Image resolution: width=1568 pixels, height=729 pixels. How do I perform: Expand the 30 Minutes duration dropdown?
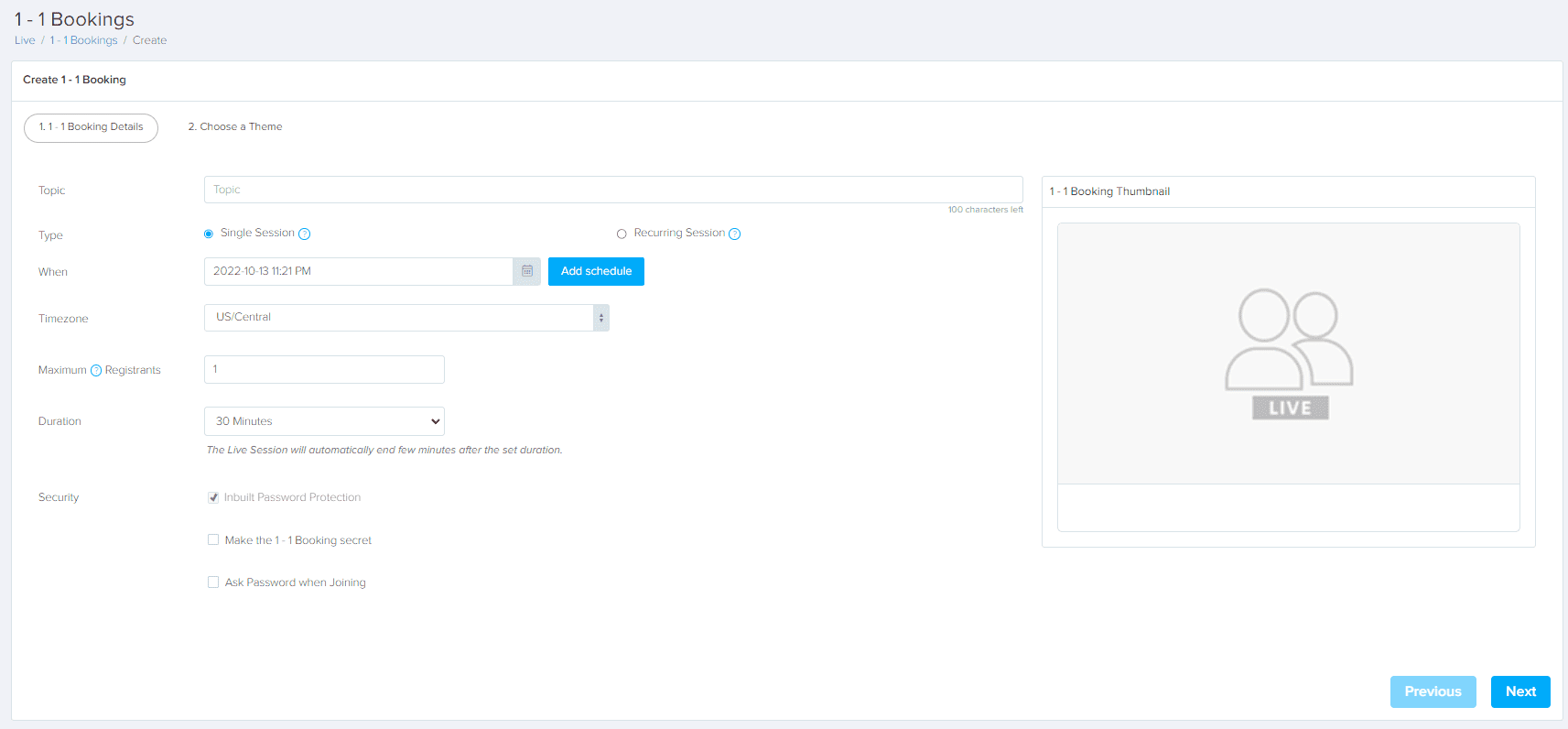[324, 421]
